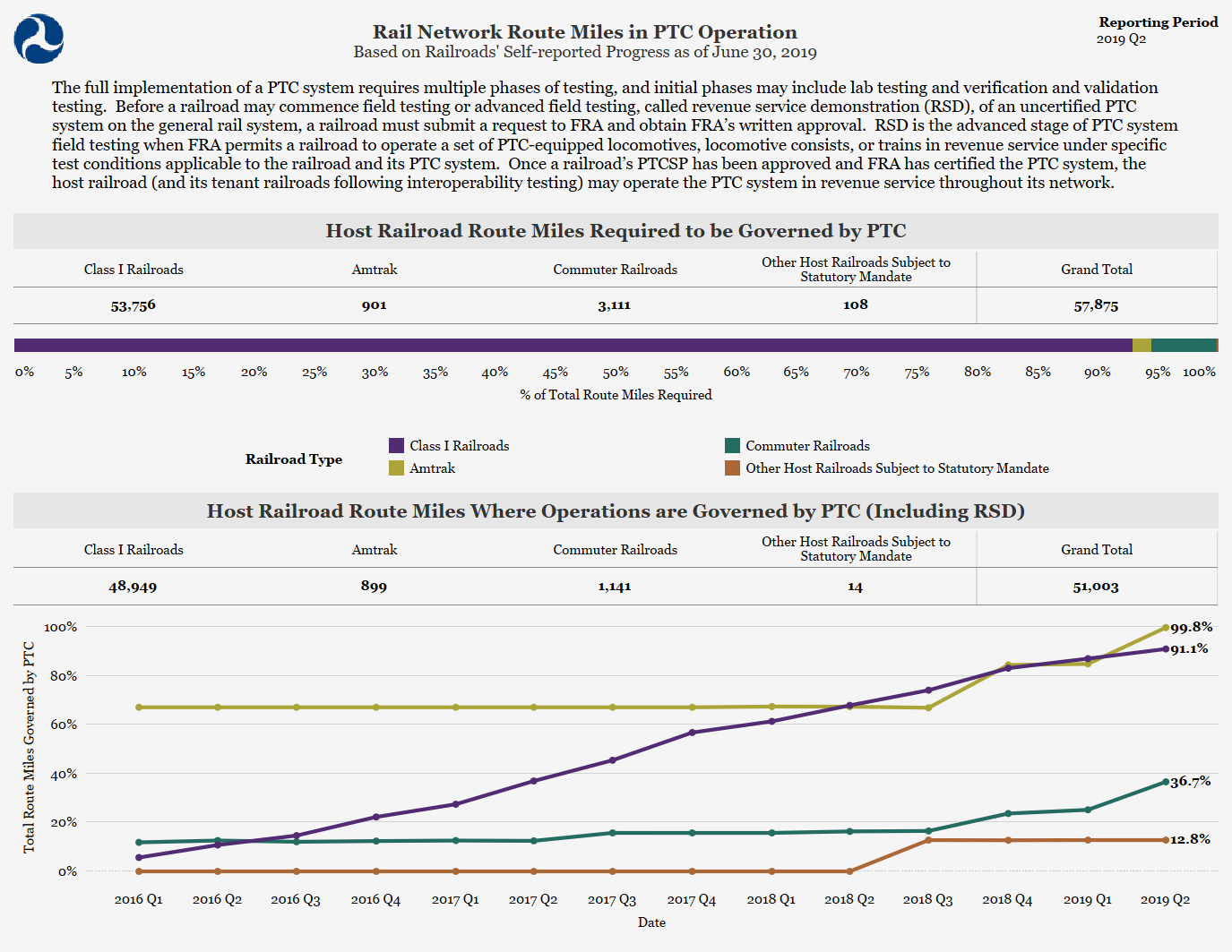Click the teal Commuter segment of stacked bar

click(1183, 346)
